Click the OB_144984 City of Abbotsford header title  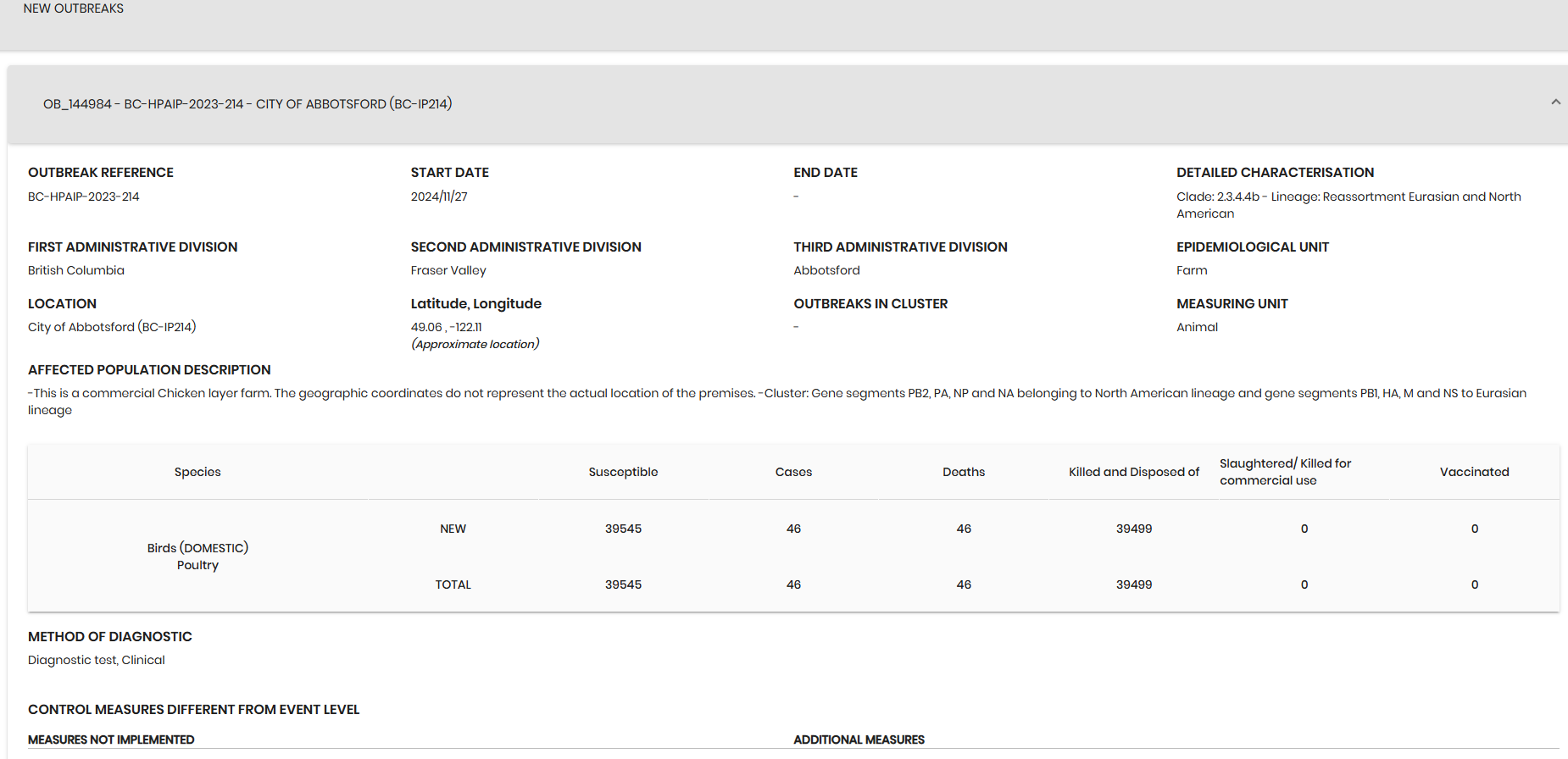click(247, 104)
